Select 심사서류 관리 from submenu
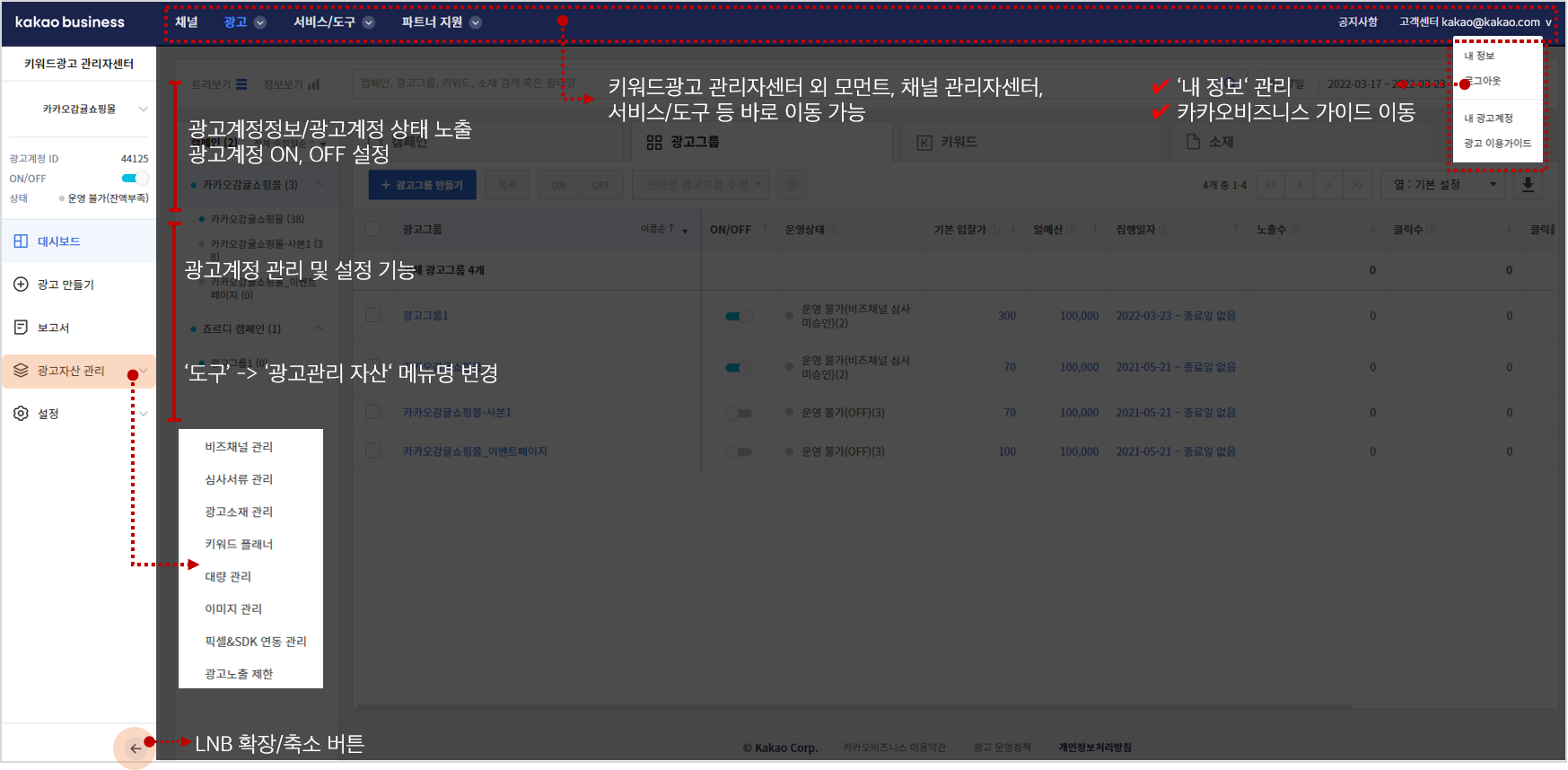This screenshot has height=770, width=1568. coord(239,479)
